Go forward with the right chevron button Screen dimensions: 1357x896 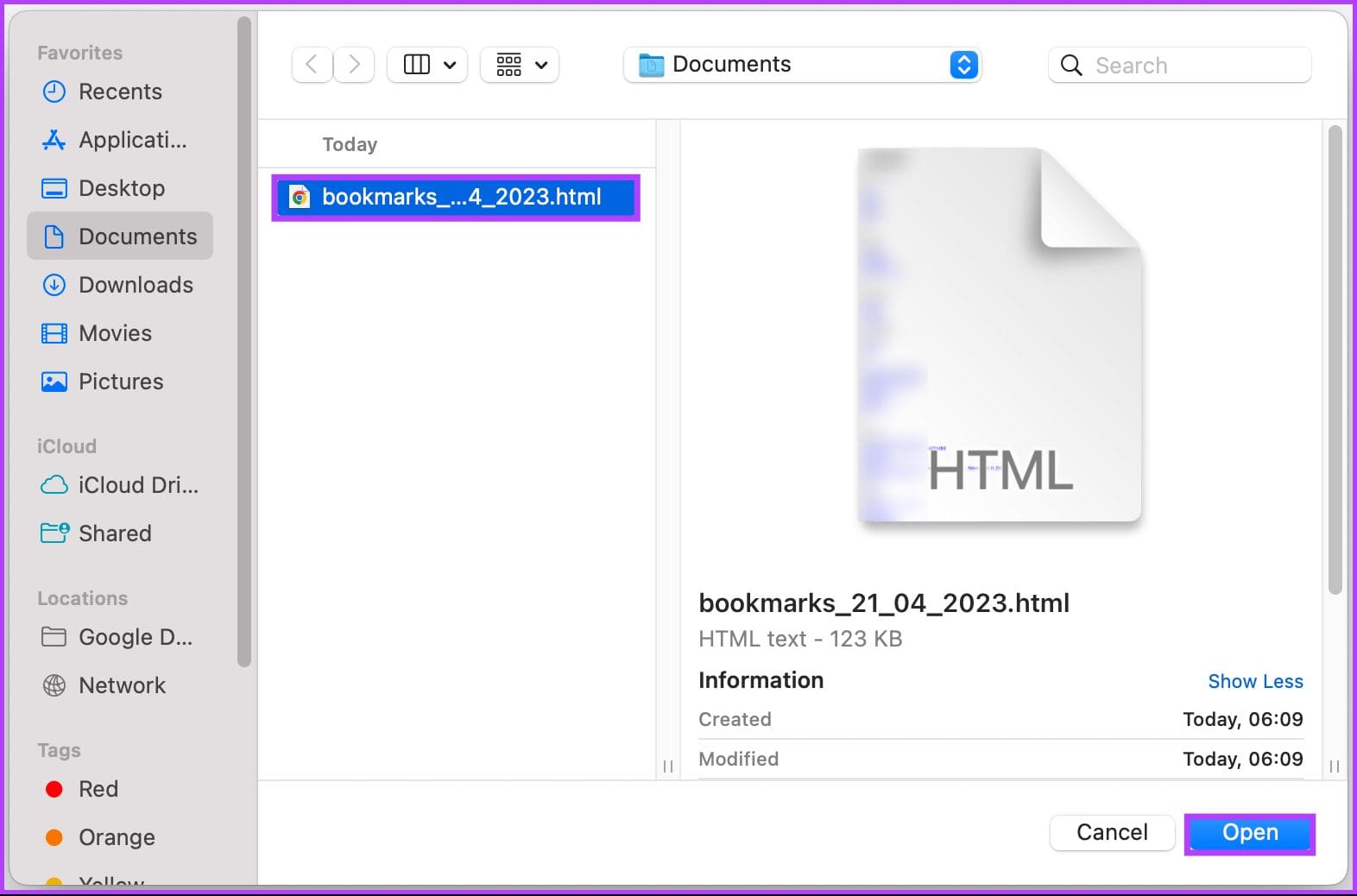coord(354,65)
